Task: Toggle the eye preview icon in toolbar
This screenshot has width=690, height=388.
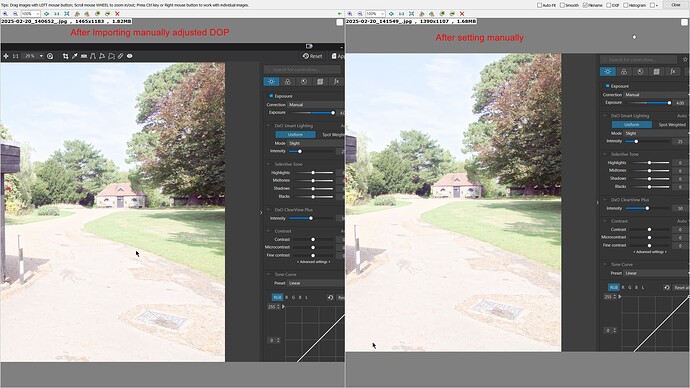Action: (129, 56)
